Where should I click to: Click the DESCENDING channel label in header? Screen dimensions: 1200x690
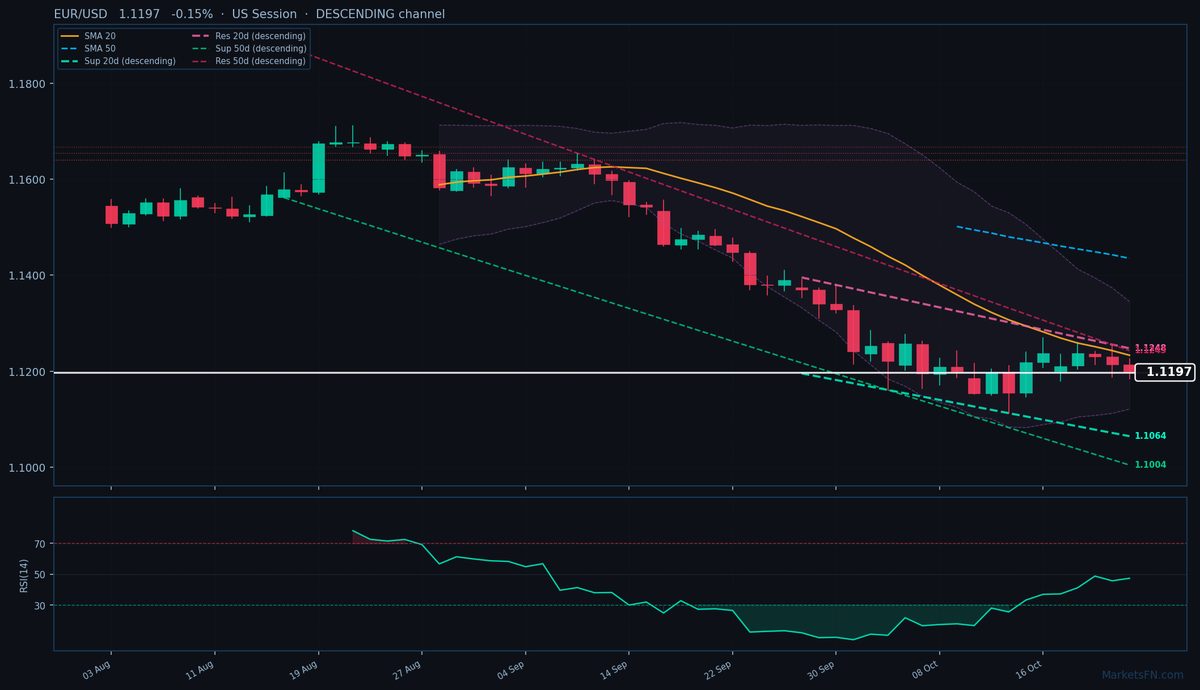click(380, 14)
